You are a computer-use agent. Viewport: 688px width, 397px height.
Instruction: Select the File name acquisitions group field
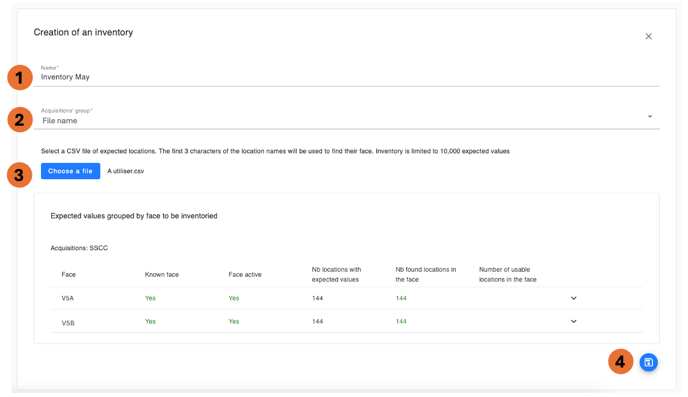(x=346, y=118)
